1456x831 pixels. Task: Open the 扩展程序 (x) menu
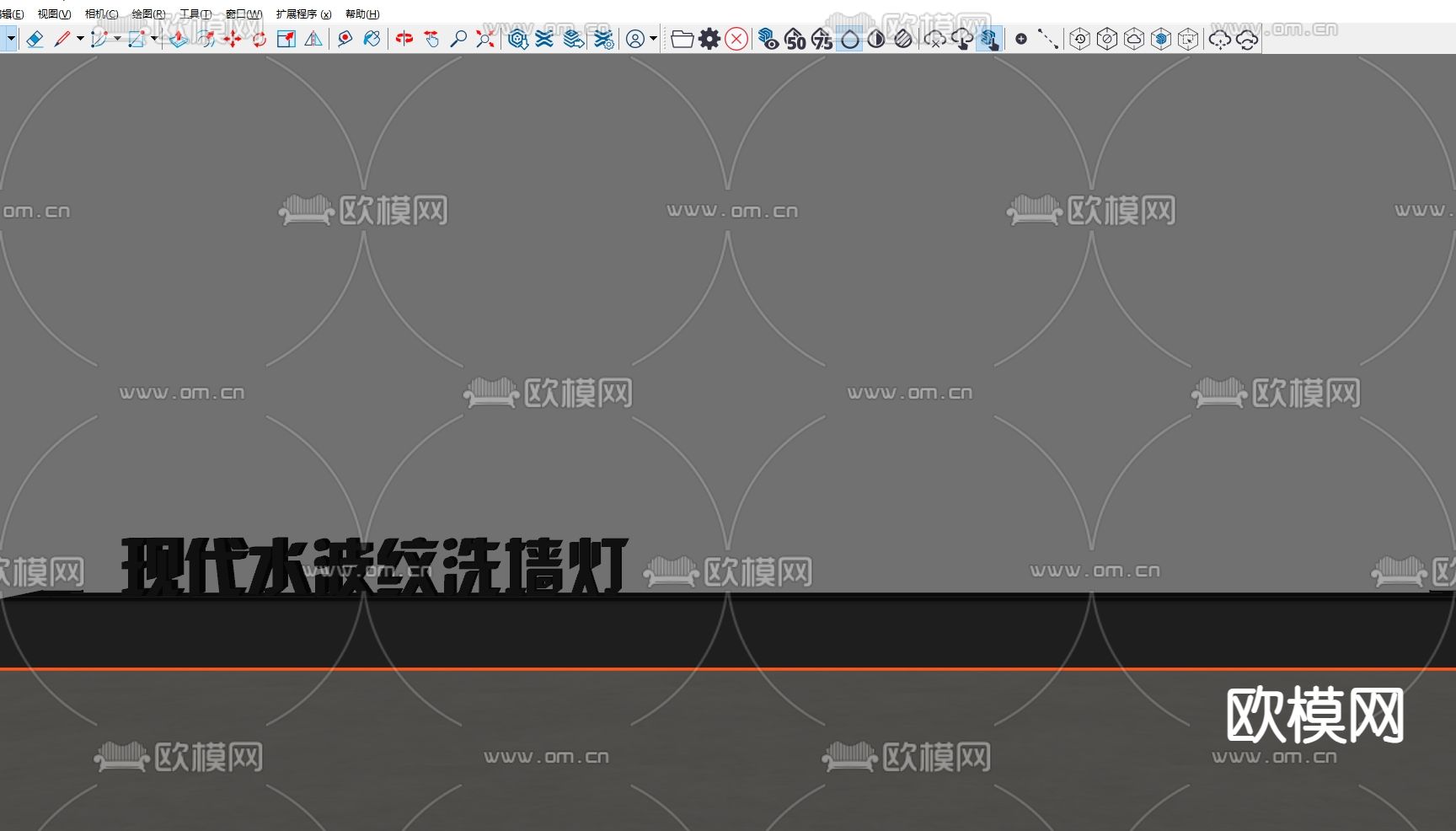pos(303,14)
